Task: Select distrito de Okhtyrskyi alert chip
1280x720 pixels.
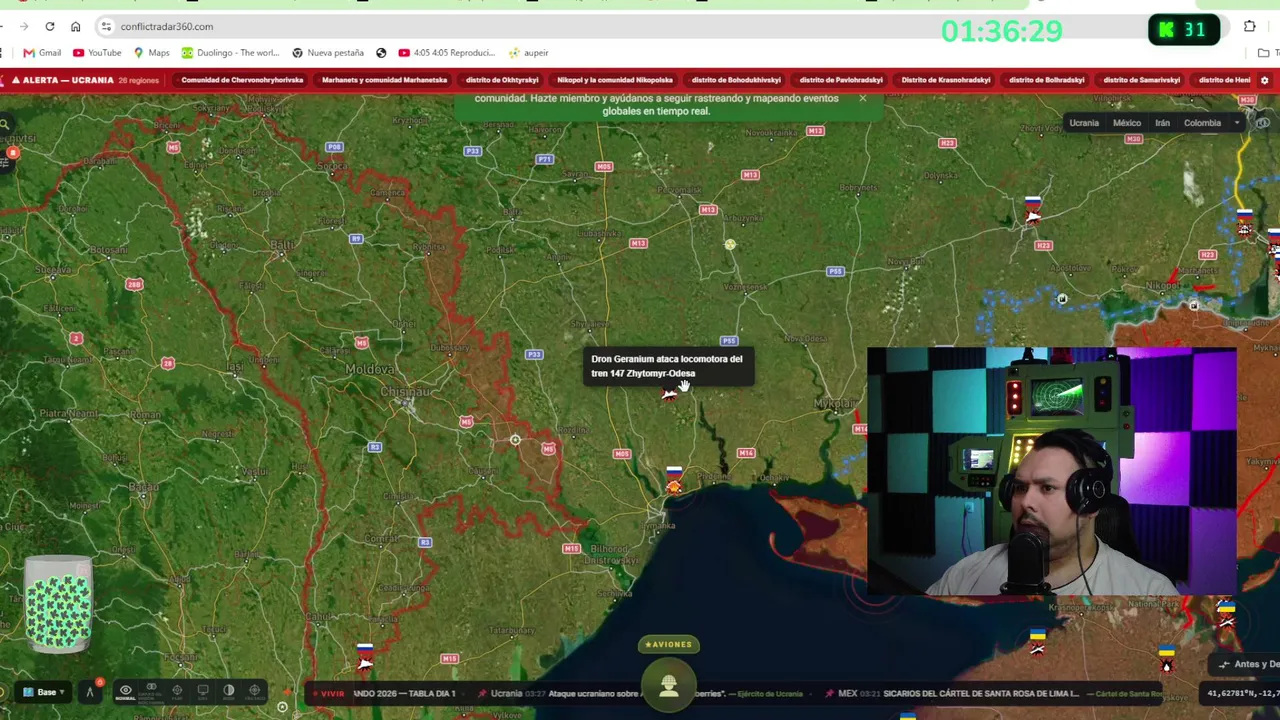Action: pos(502,80)
